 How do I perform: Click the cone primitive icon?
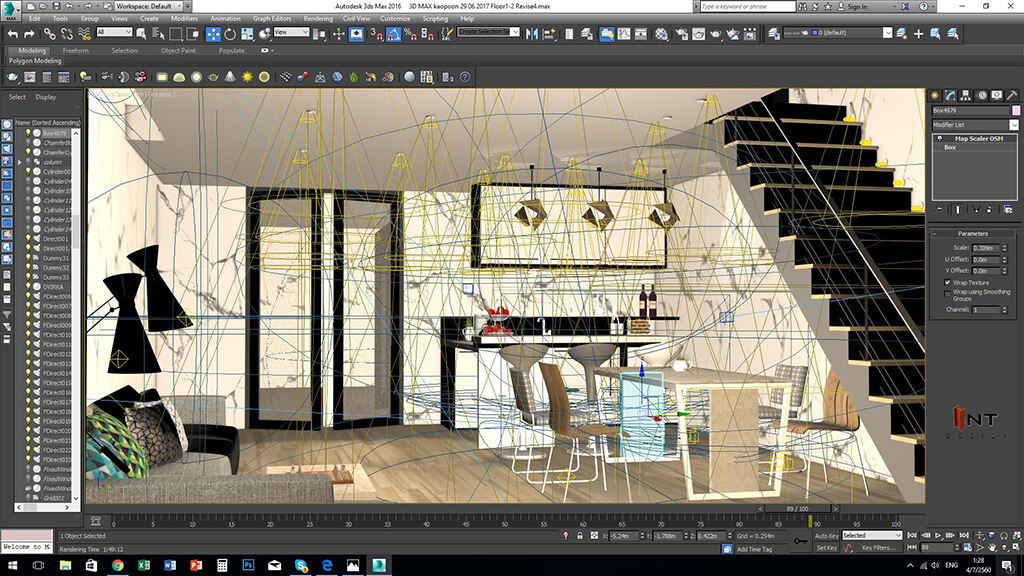(230, 77)
